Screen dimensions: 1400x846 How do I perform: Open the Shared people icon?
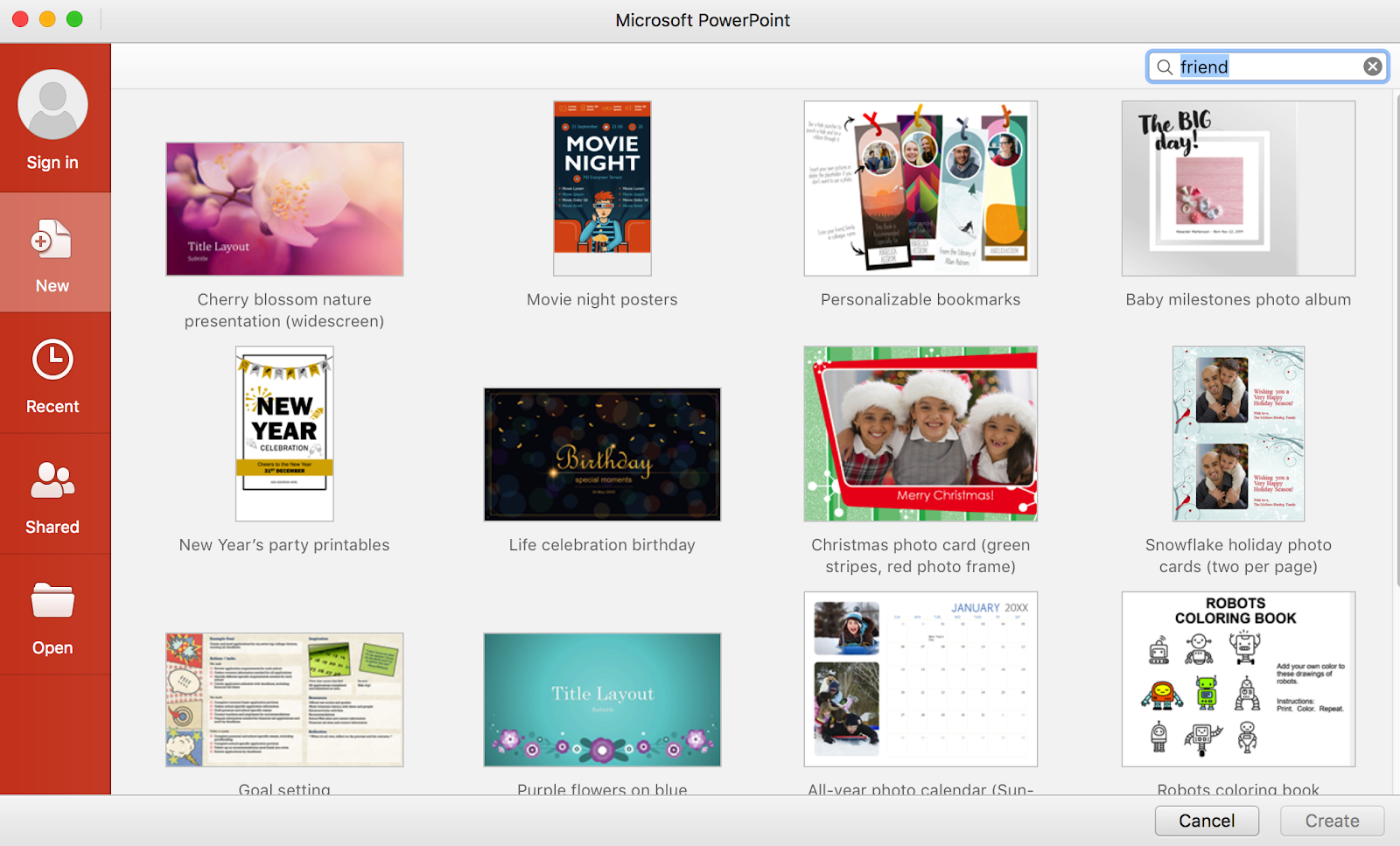coord(52,480)
